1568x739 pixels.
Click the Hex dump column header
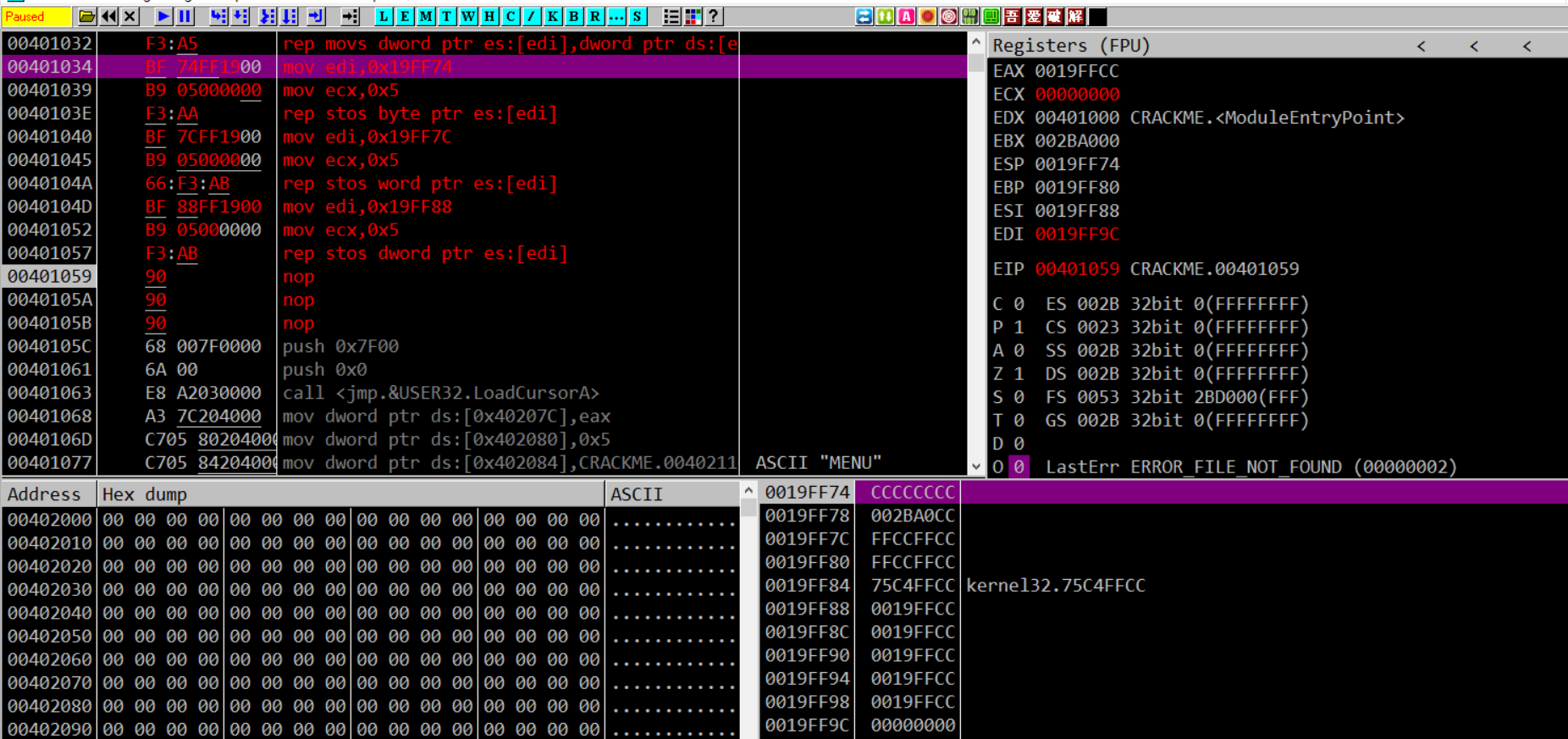351,494
